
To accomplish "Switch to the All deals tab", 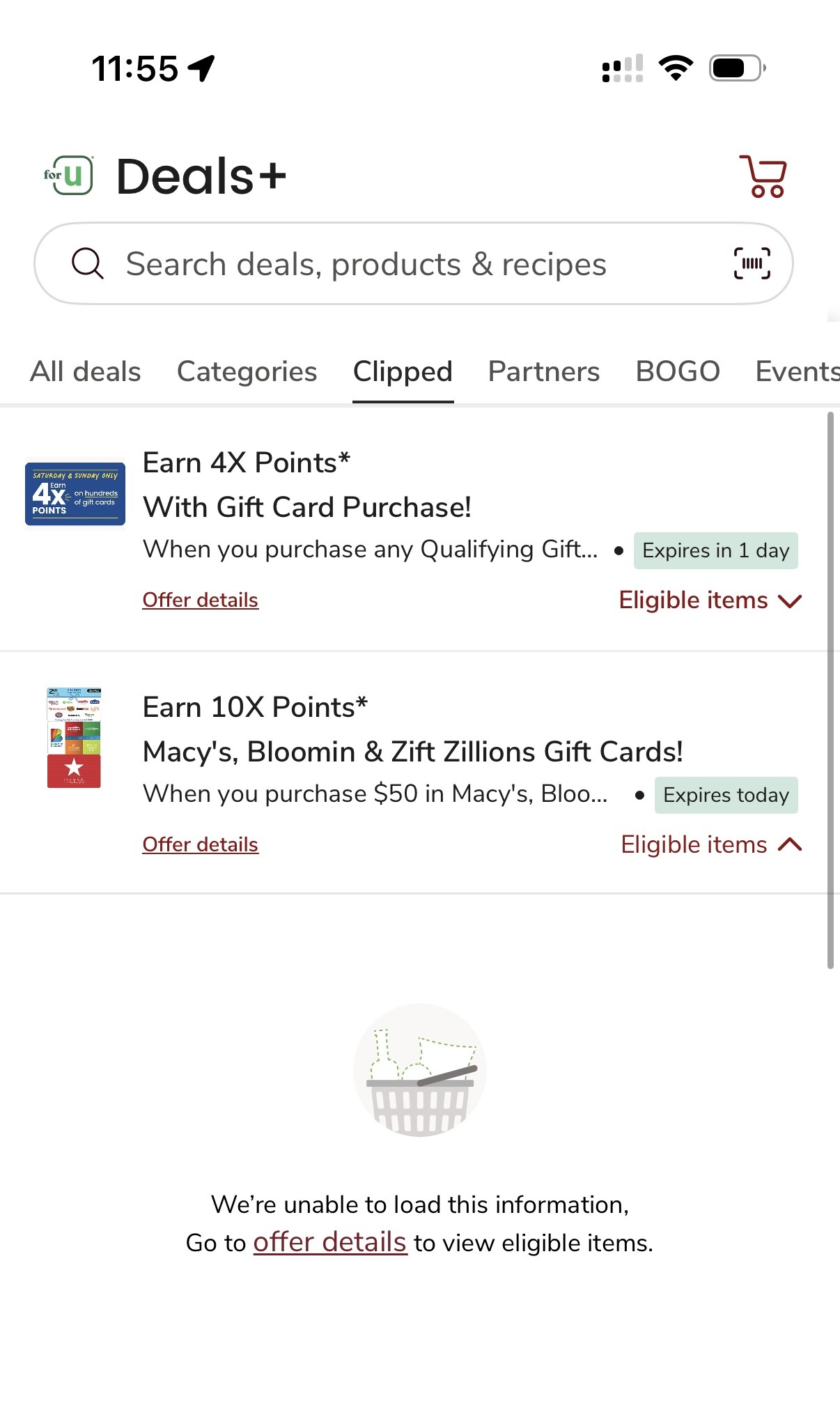I will (85, 371).
